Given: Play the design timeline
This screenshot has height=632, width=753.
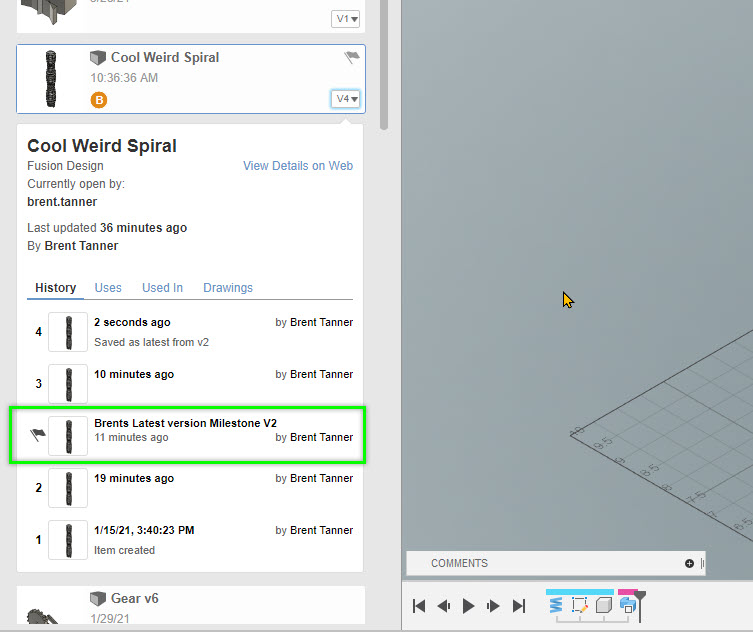Looking at the screenshot, I should tap(468, 606).
